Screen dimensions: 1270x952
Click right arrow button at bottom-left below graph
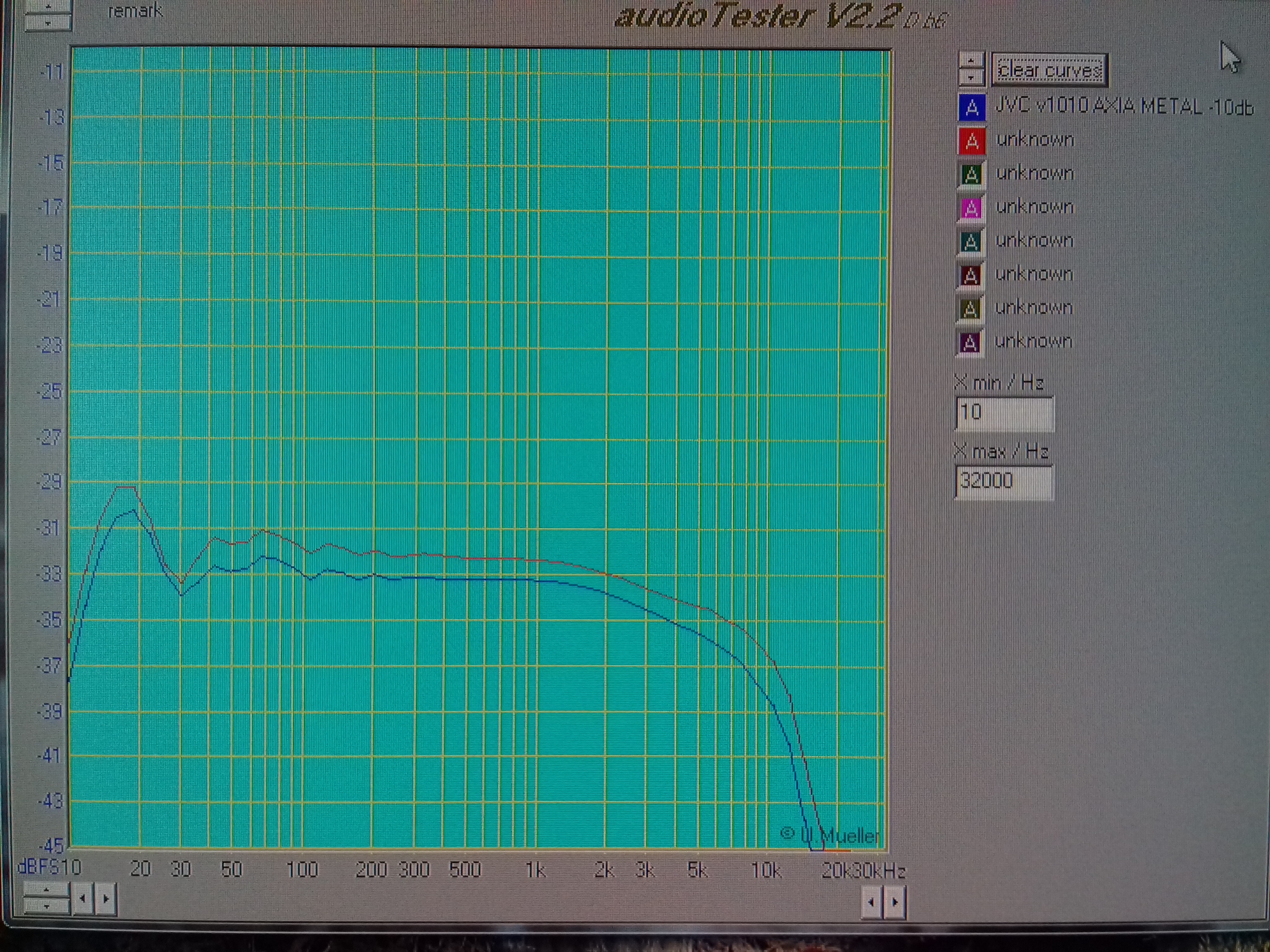(106, 897)
